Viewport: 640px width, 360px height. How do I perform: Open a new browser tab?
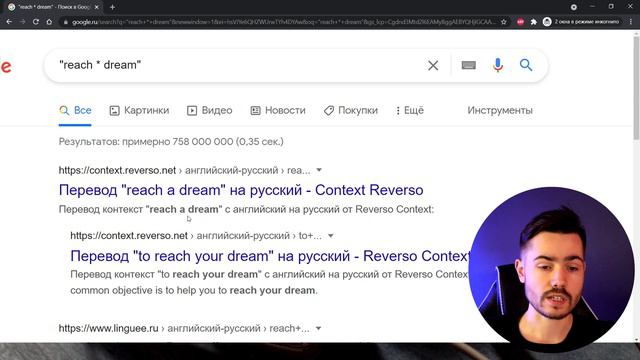(112, 7)
